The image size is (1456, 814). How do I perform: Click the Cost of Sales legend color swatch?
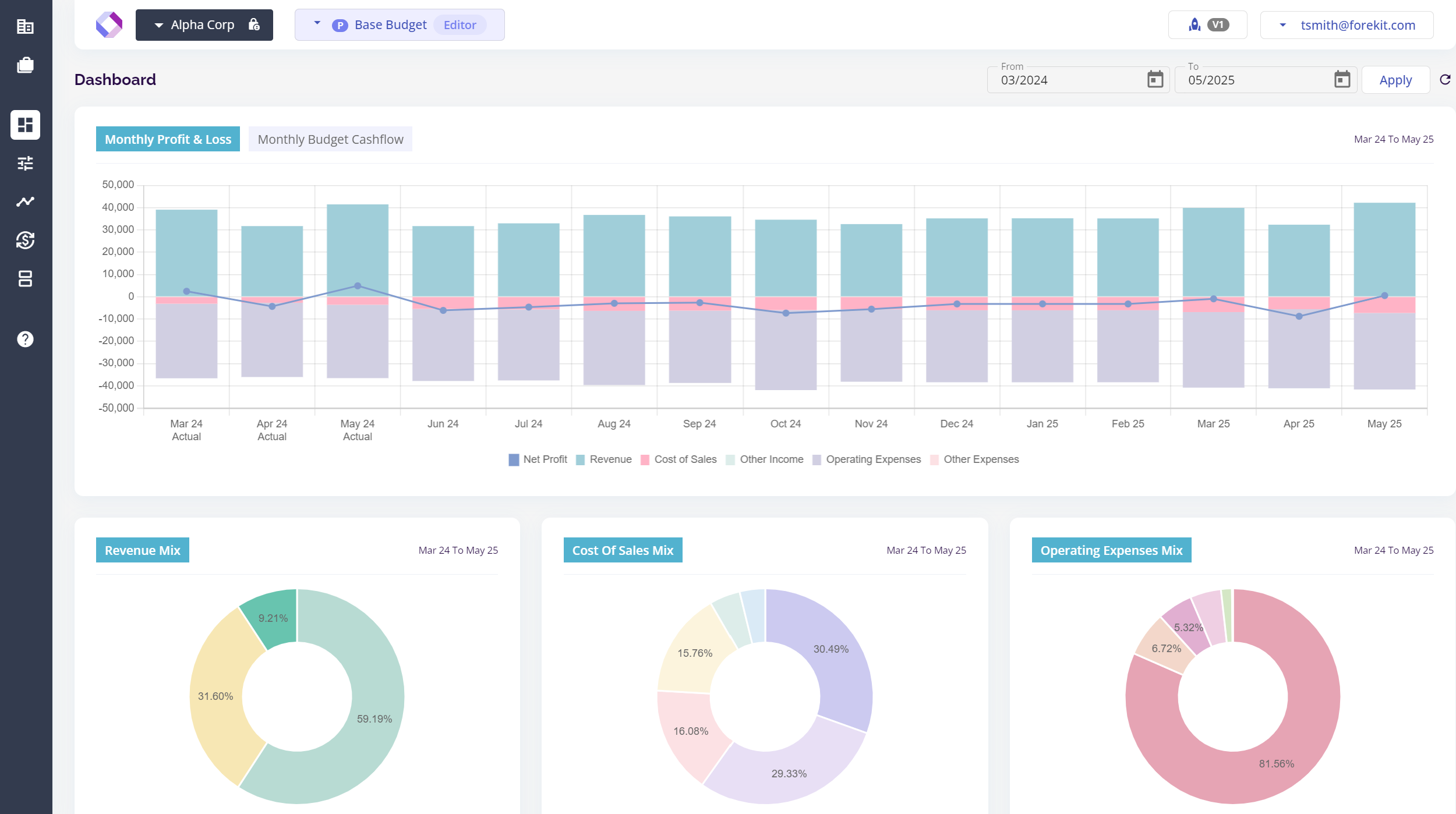(645, 460)
